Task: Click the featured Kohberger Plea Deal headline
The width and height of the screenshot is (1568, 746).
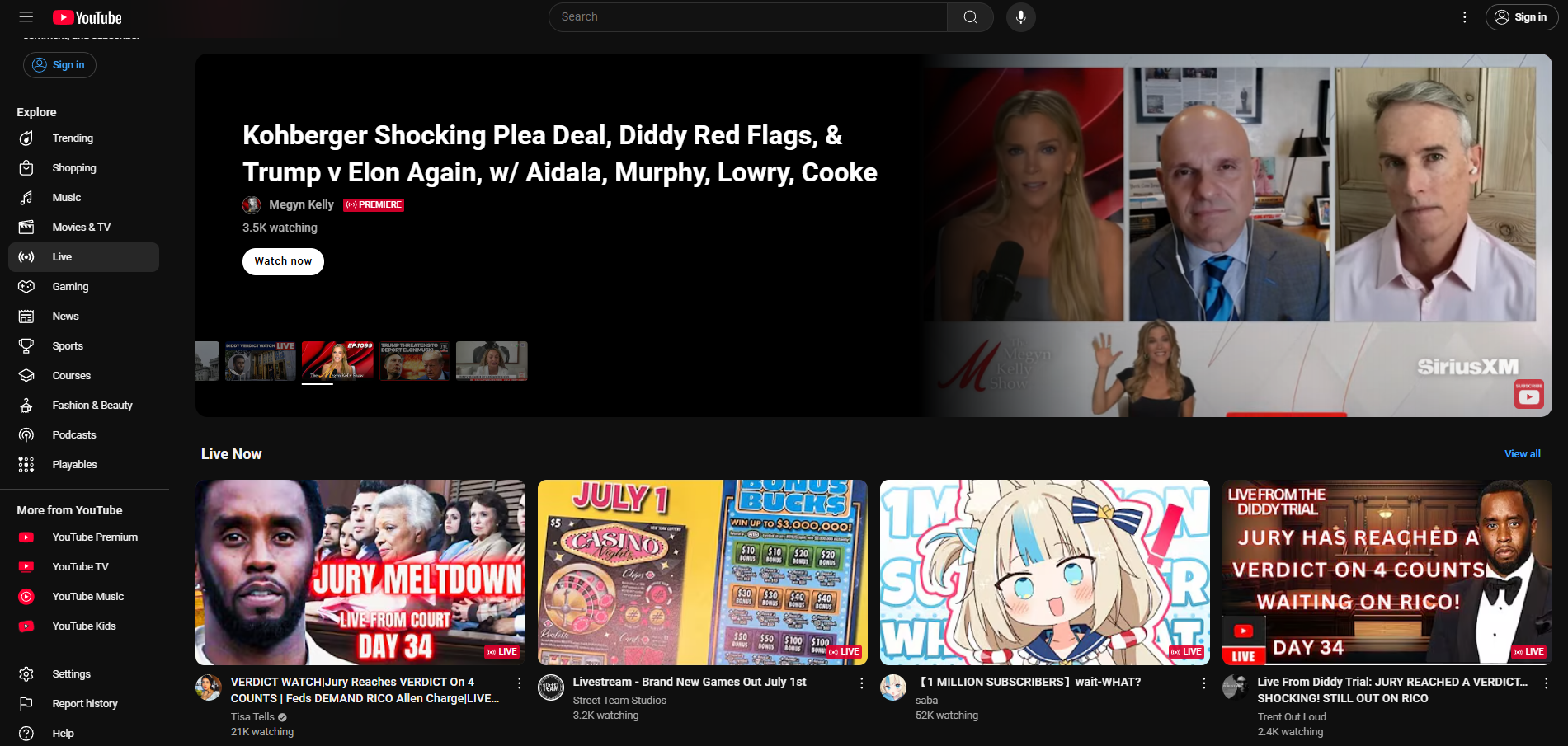Action: [x=560, y=153]
